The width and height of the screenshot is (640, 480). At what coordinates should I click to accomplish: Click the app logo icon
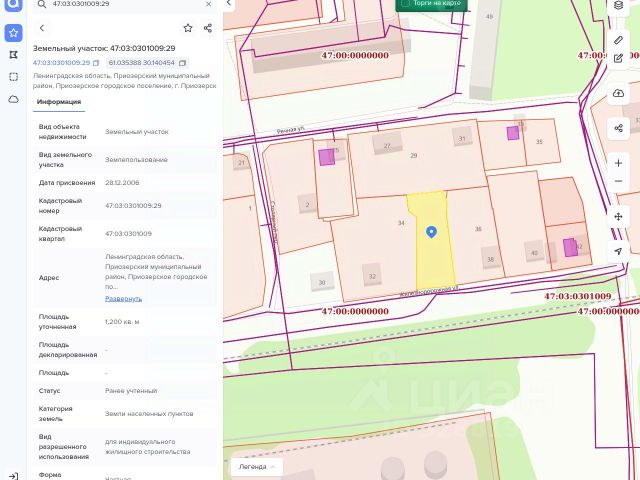(13, 4)
